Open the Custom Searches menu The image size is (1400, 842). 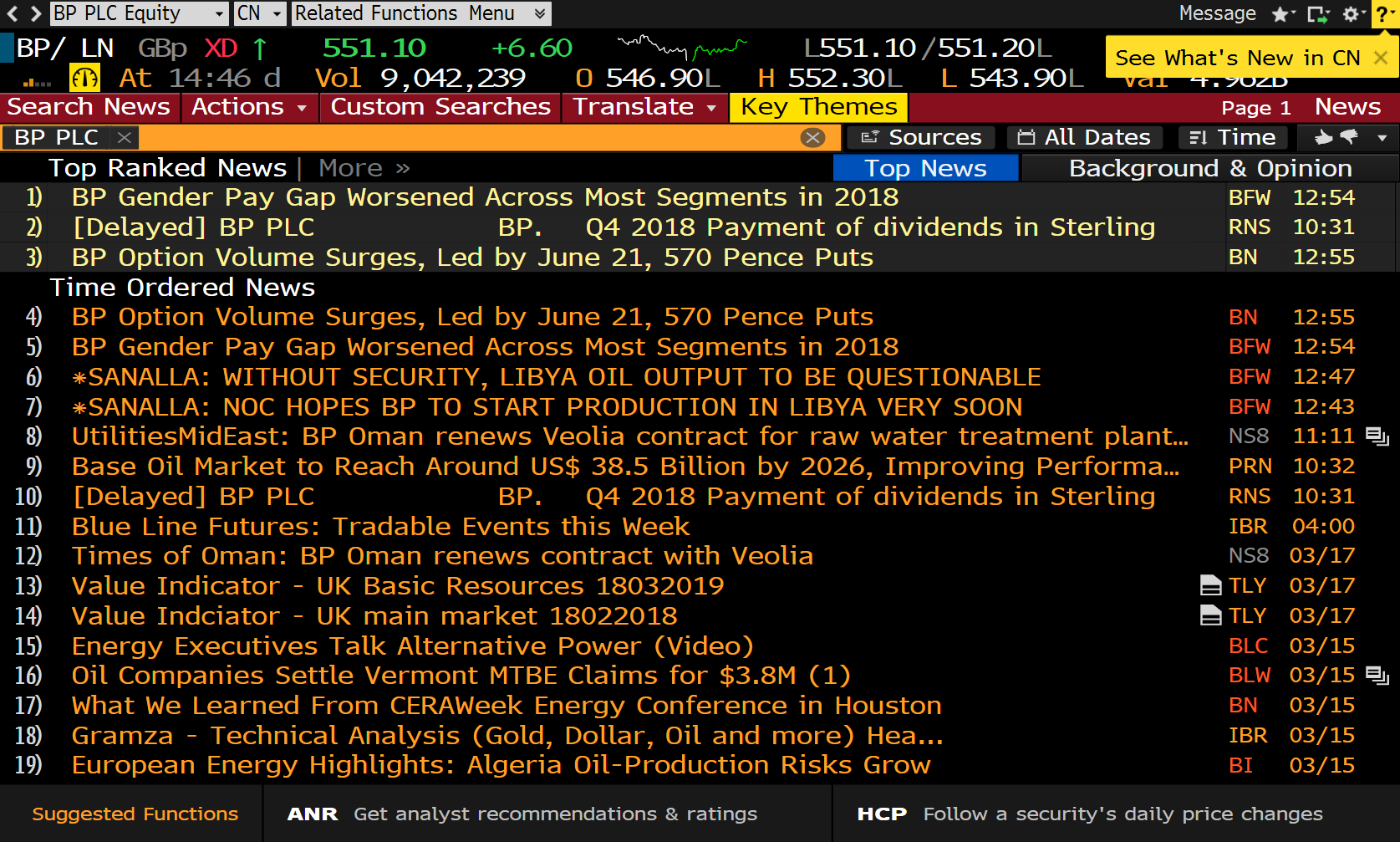tap(440, 107)
